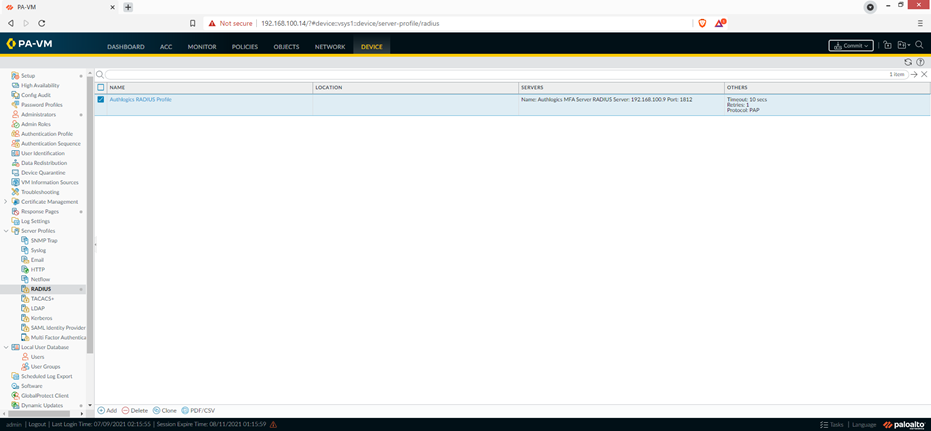Open the Setup sidebar item

[x=28, y=75]
